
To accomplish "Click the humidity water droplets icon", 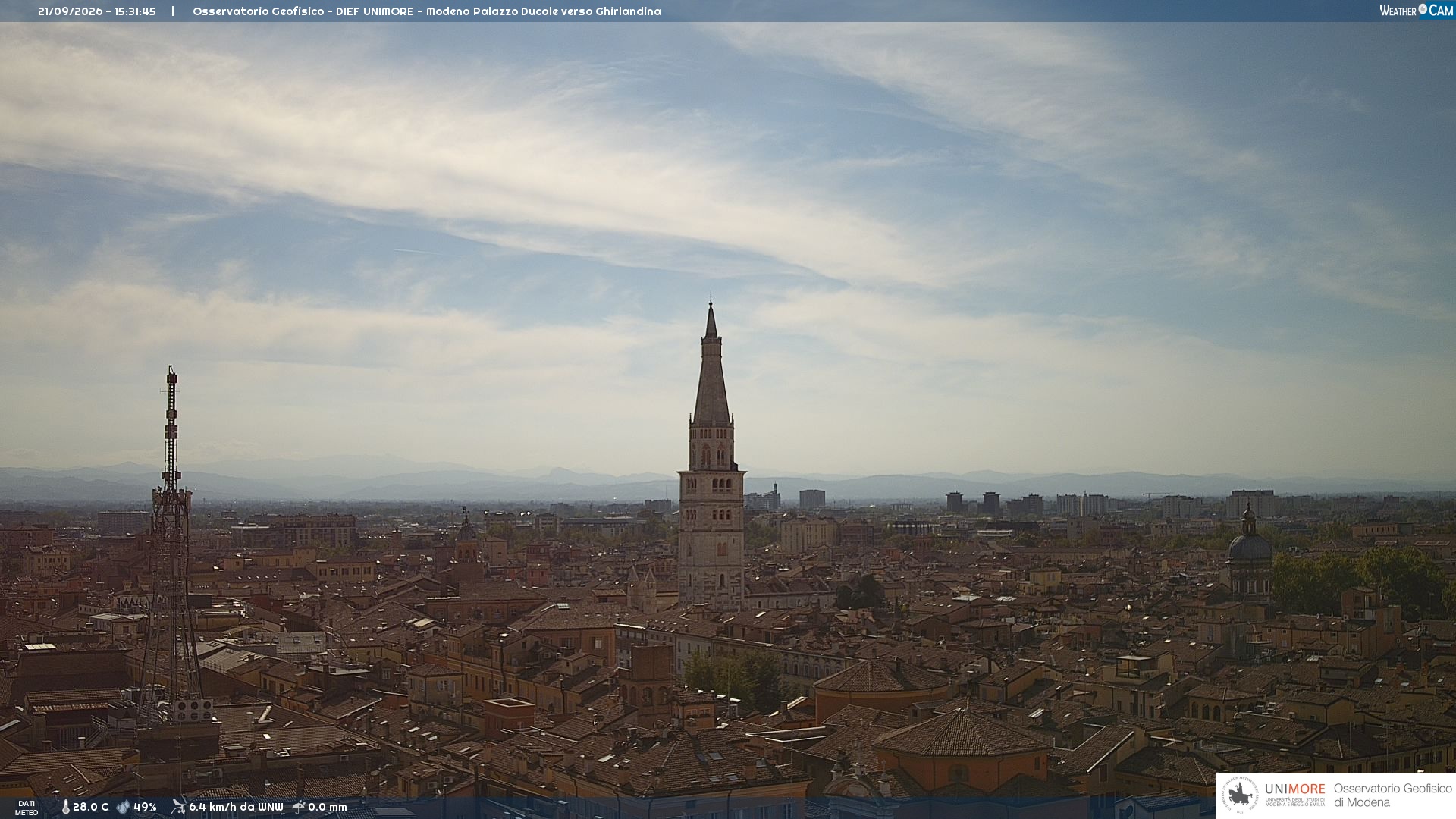I will click(123, 808).
